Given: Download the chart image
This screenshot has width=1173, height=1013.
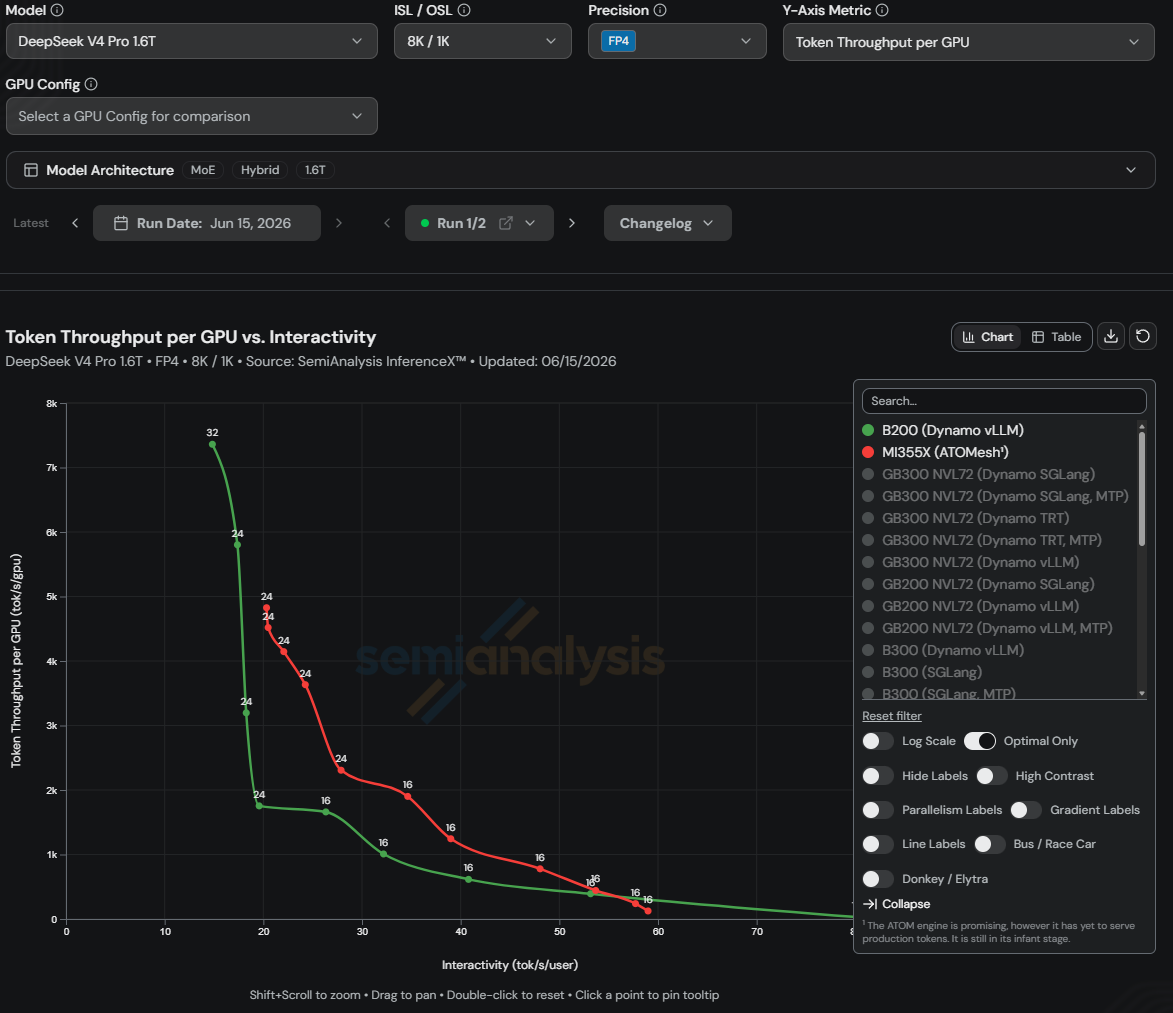Looking at the screenshot, I should [1111, 337].
